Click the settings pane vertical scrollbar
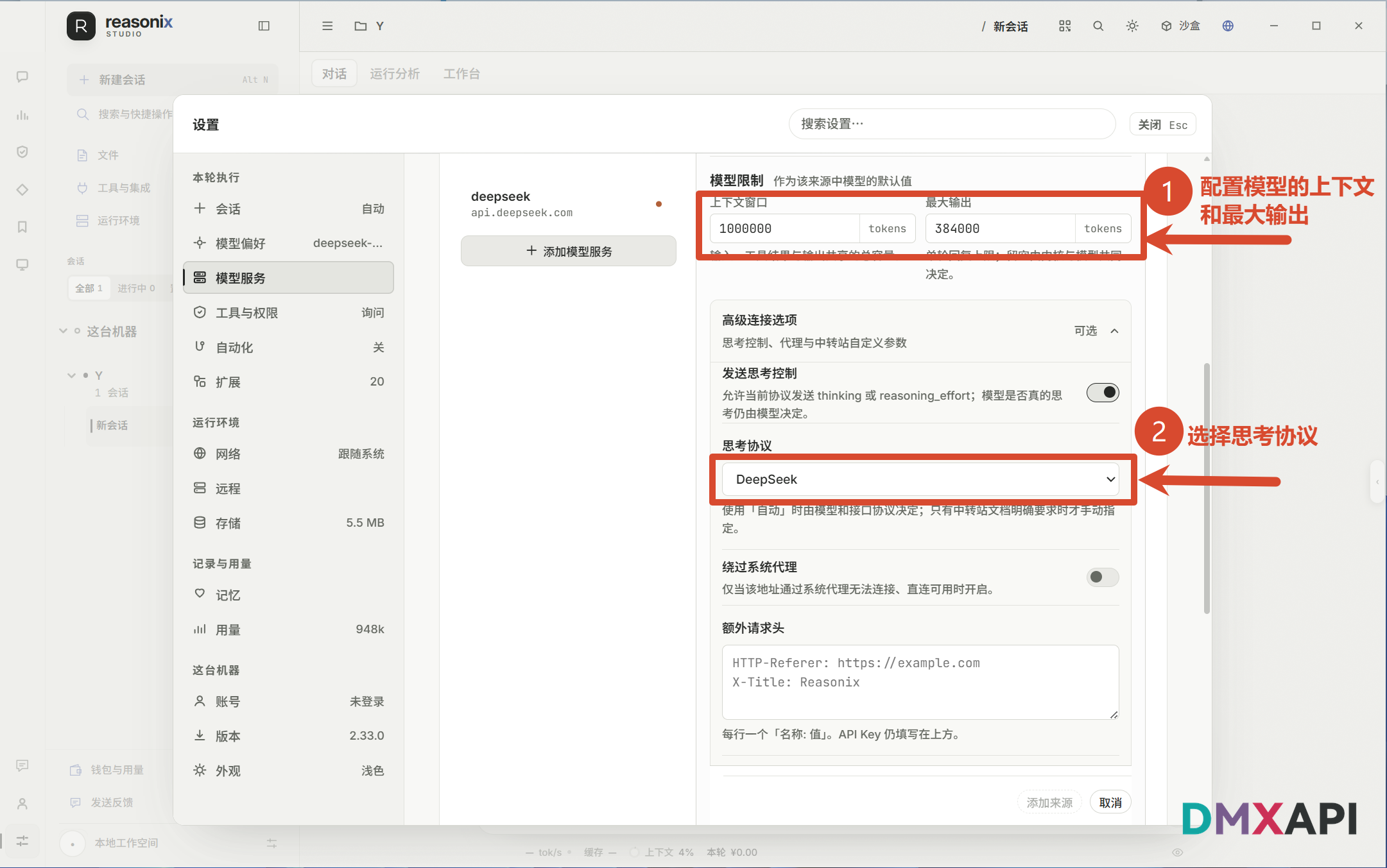The image size is (1387, 868). 1207,488
